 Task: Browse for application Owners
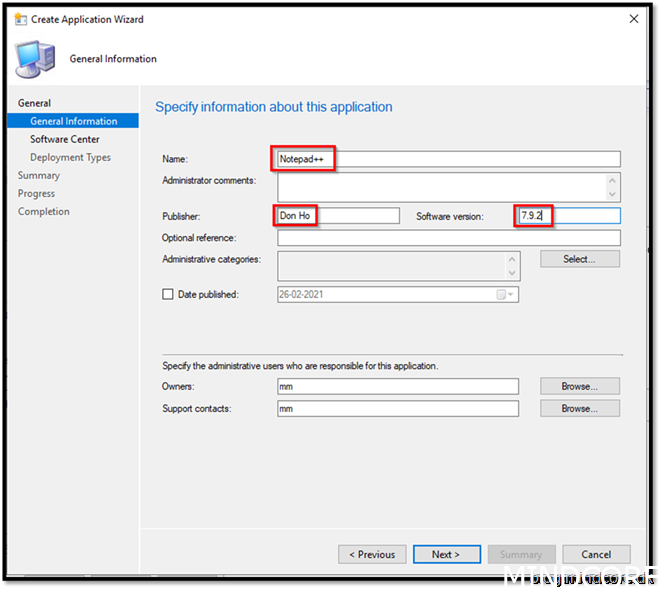pyautogui.click(x=579, y=386)
